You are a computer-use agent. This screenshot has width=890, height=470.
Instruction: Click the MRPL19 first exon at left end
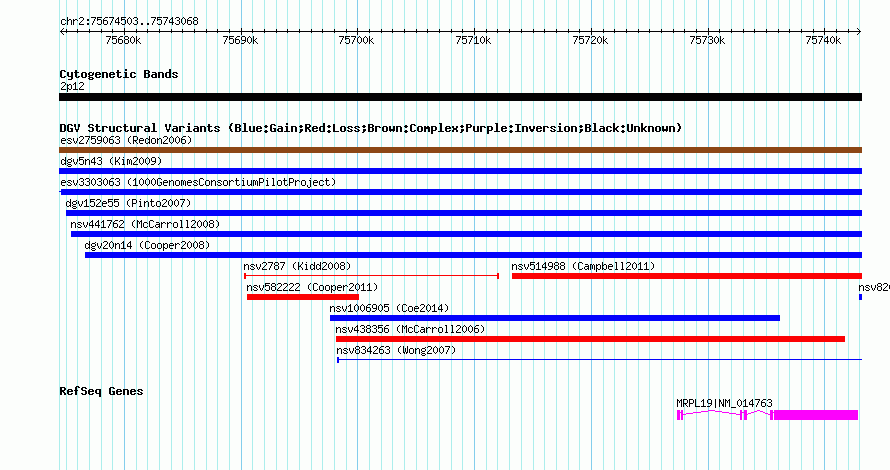click(x=680, y=415)
